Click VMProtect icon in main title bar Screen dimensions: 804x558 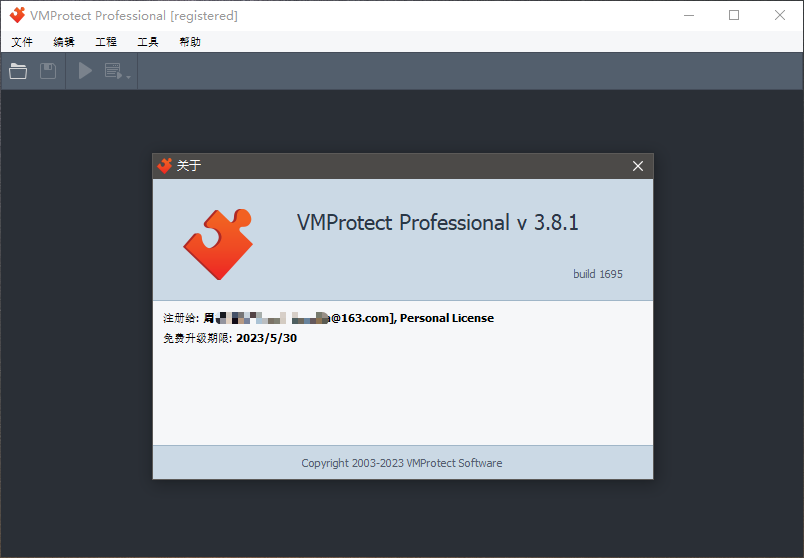[x=17, y=15]
